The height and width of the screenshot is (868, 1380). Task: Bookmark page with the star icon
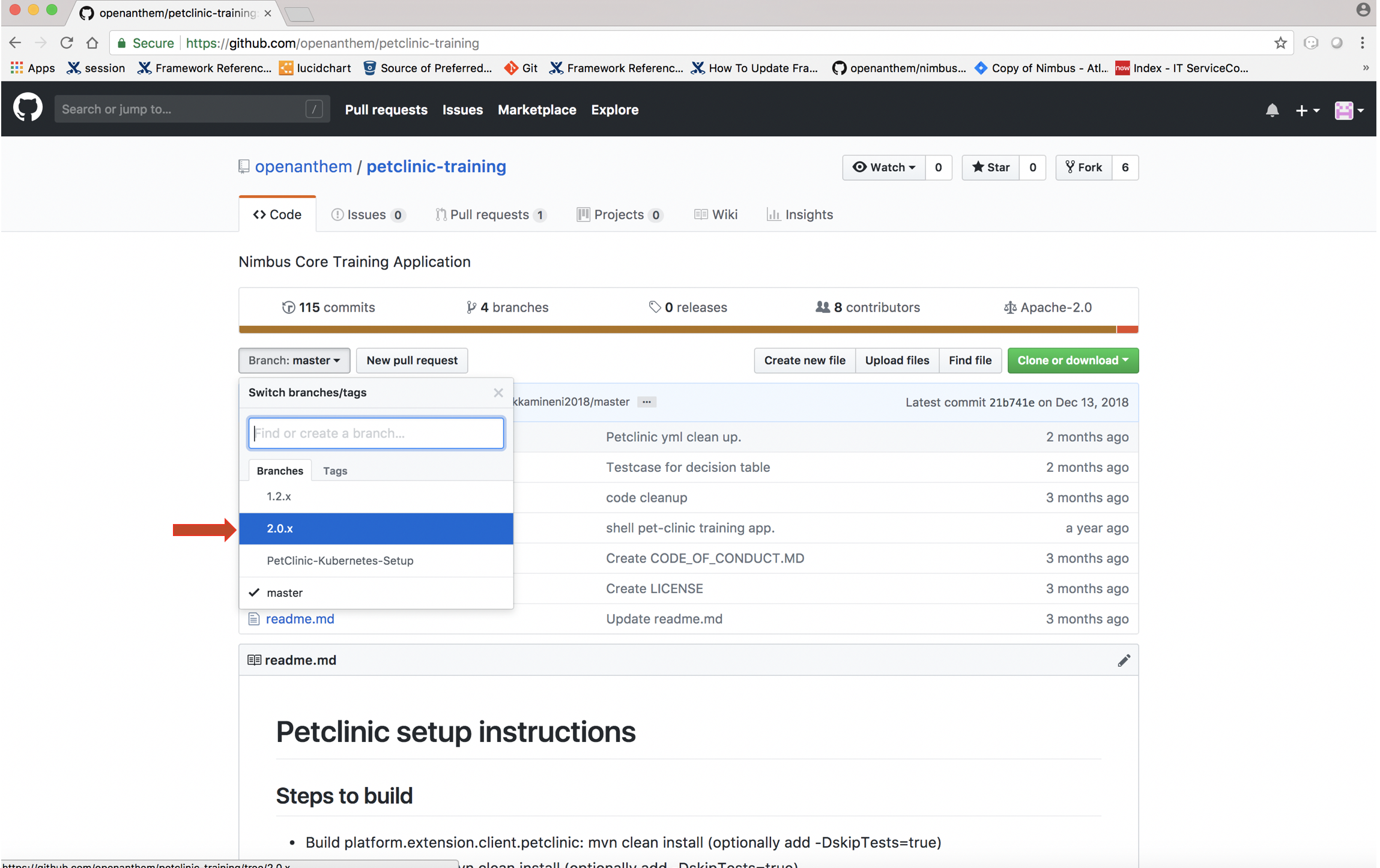1280,43
